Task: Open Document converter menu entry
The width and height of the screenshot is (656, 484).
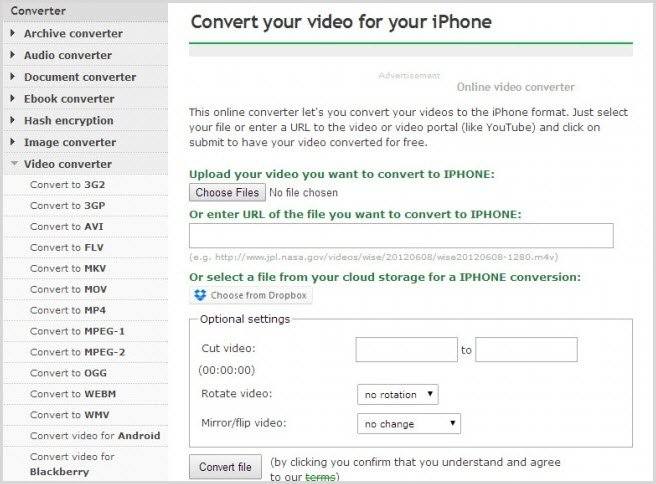Action: (80, 77)
